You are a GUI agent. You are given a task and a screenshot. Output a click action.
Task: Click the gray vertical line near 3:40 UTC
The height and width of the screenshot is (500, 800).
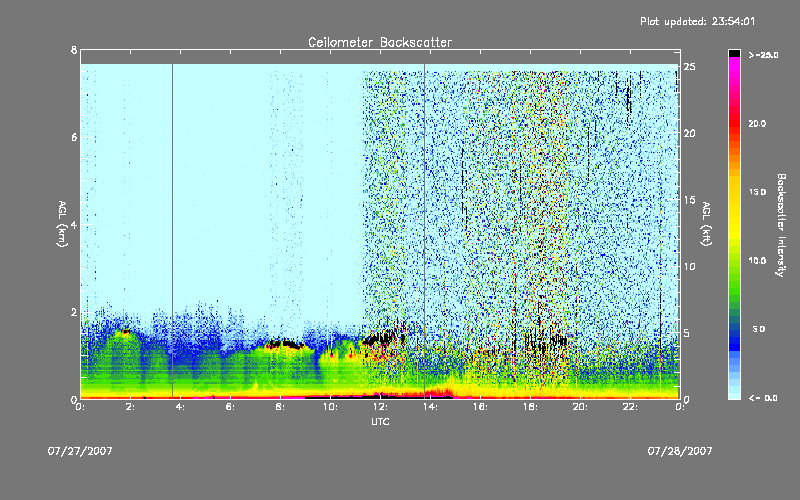click(x=172, y=231)
